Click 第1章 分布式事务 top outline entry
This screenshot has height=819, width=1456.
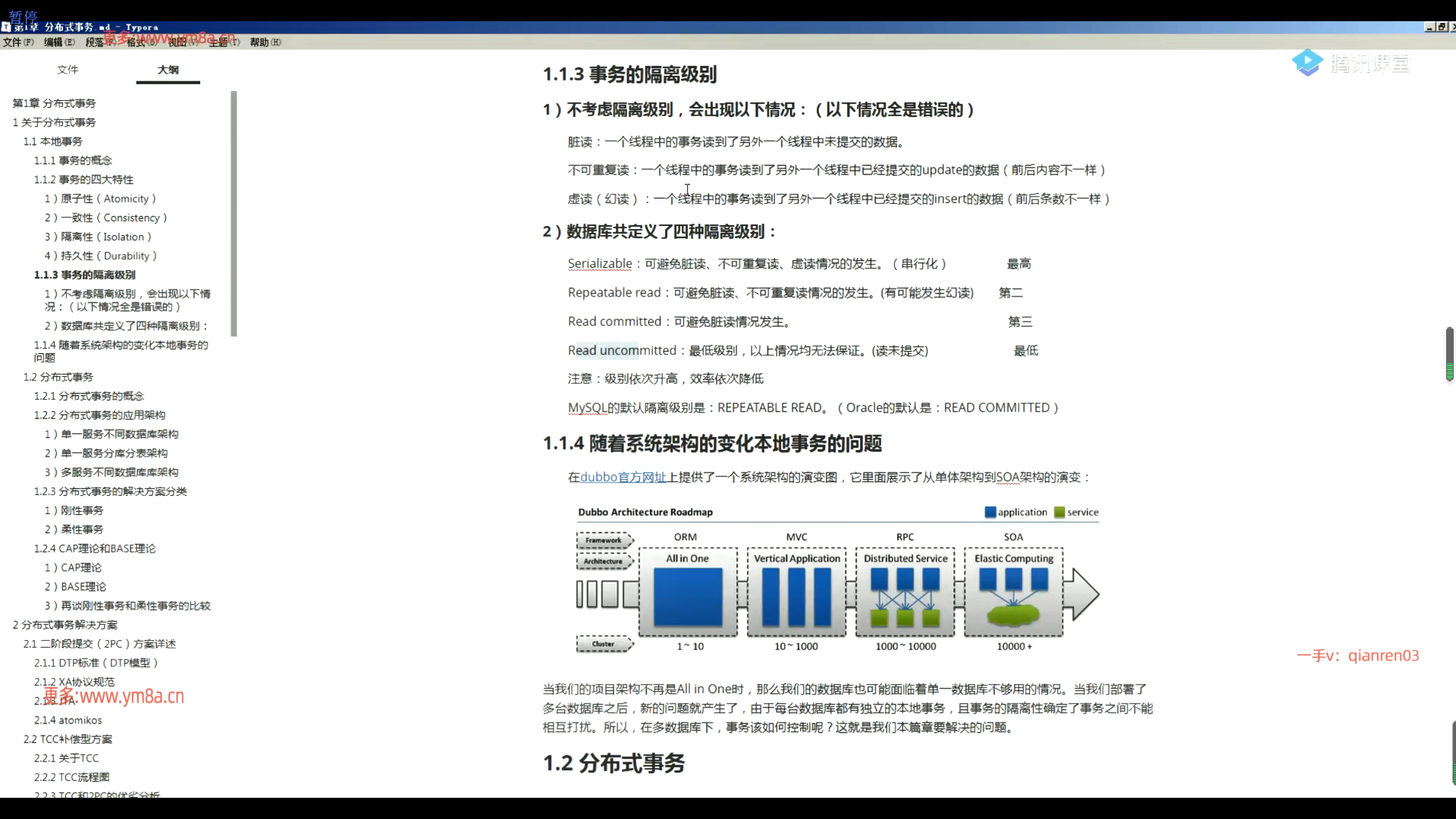click(x=54, y=103)
